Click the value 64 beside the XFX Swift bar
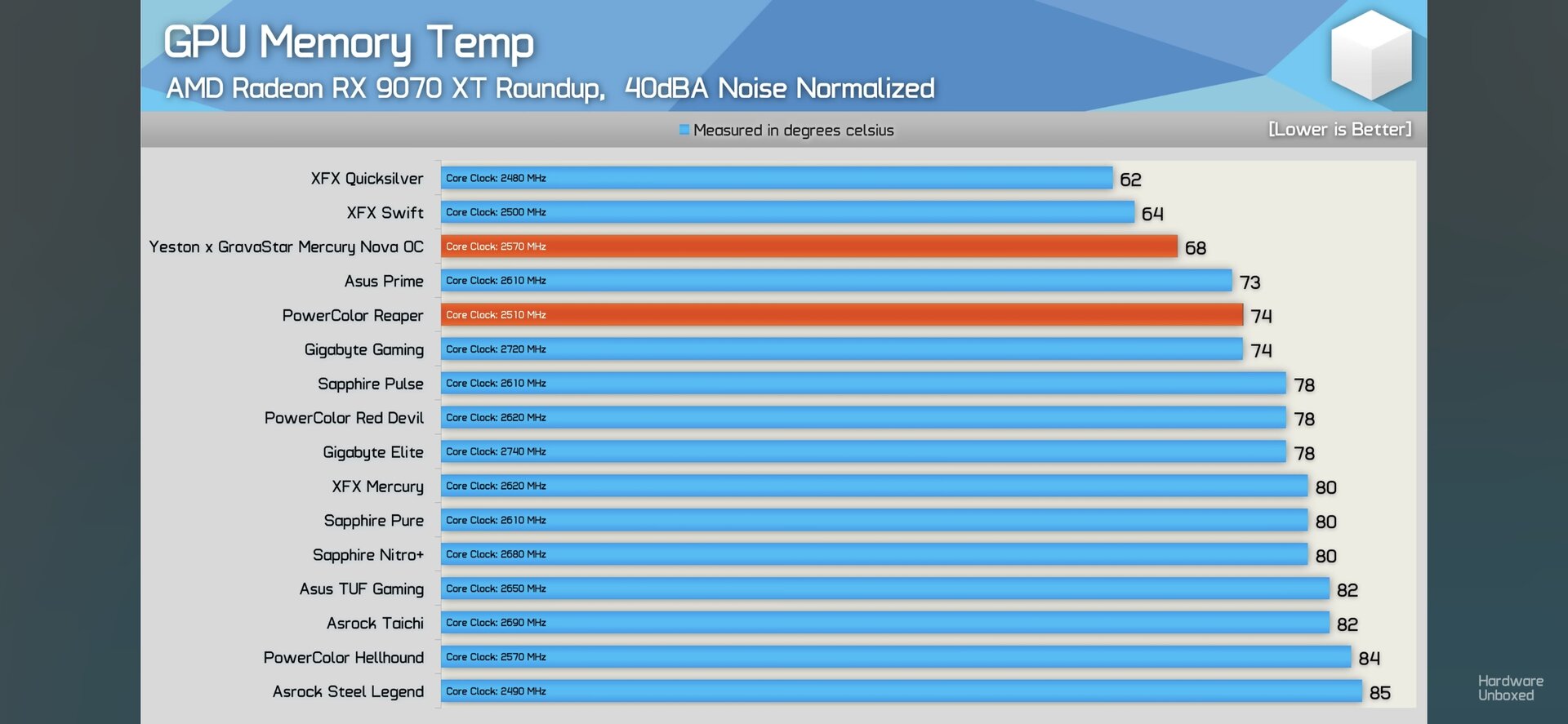Image resolution: width=1568 pixels, height=724 pixels. pos(1152,214)
